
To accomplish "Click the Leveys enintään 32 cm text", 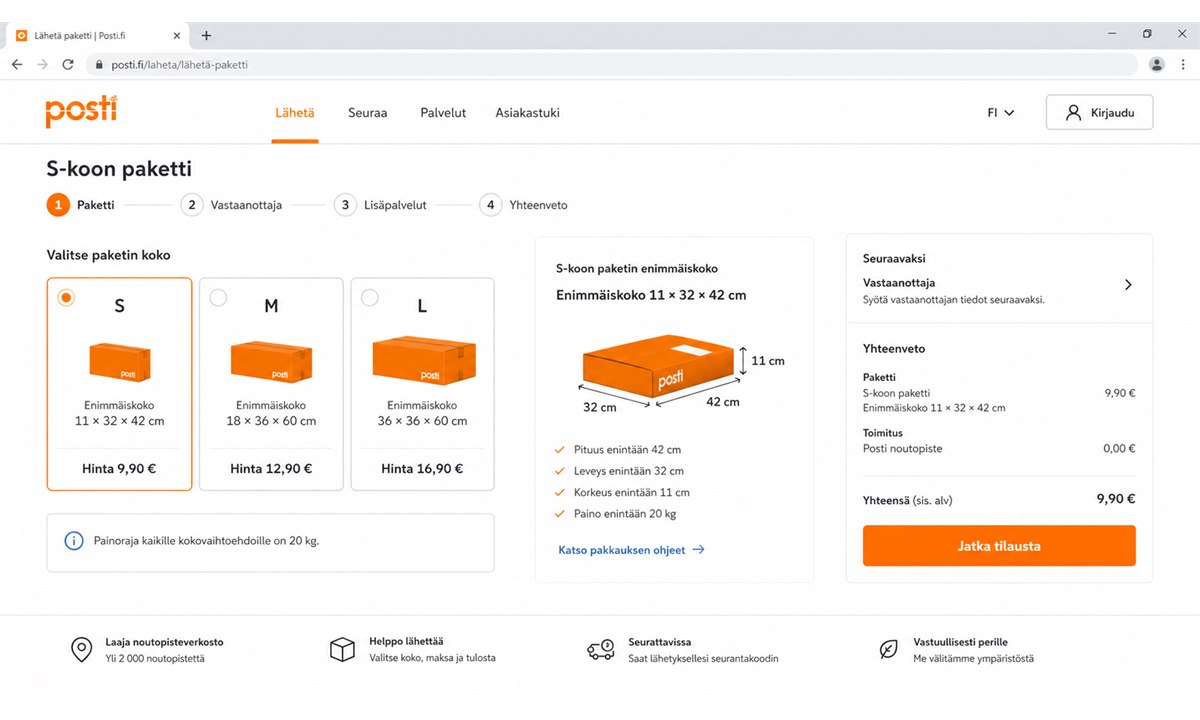I will [x=629, y=471].
